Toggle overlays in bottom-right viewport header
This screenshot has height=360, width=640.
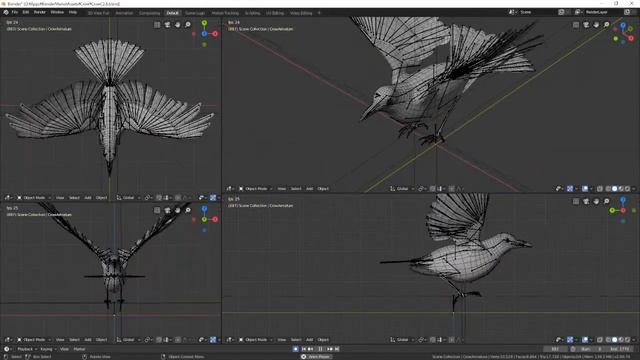[585, 340]
